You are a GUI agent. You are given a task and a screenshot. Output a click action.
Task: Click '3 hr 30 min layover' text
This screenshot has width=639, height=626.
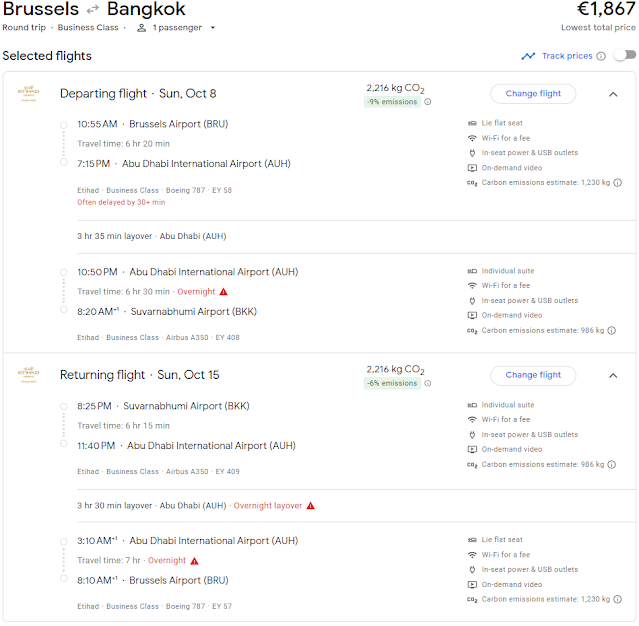pyautogui.click(x=115, y=506)
